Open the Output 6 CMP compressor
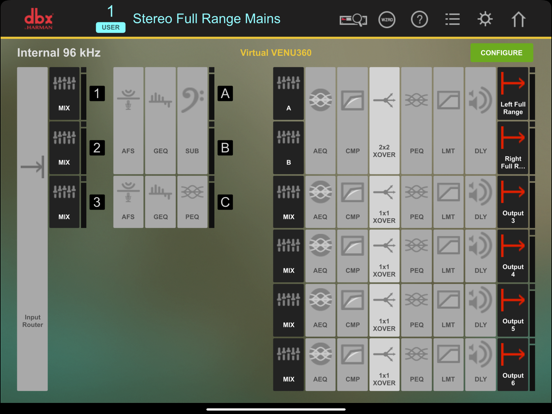552x414 pixels. pos(352,365)
